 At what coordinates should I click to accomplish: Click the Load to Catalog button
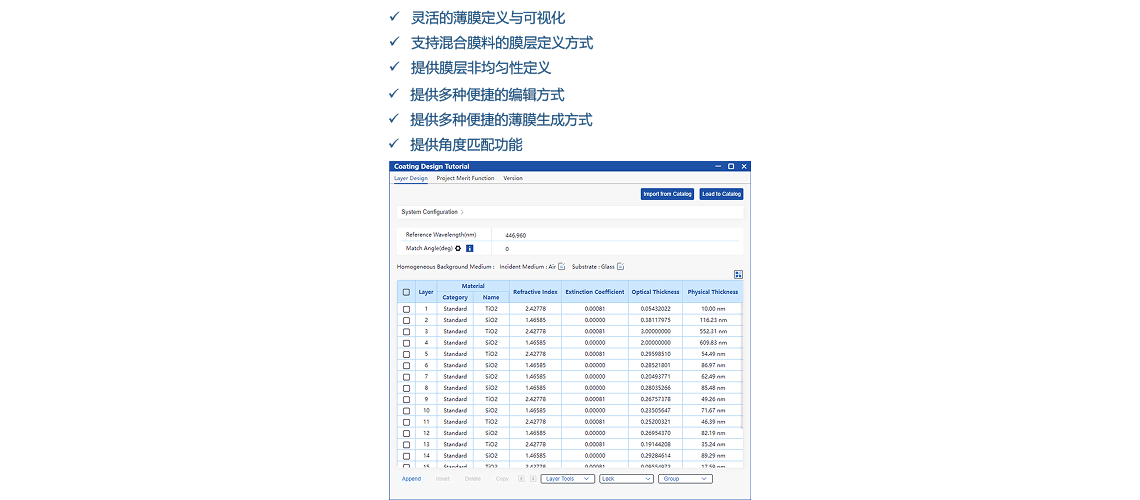coord(721,194)
